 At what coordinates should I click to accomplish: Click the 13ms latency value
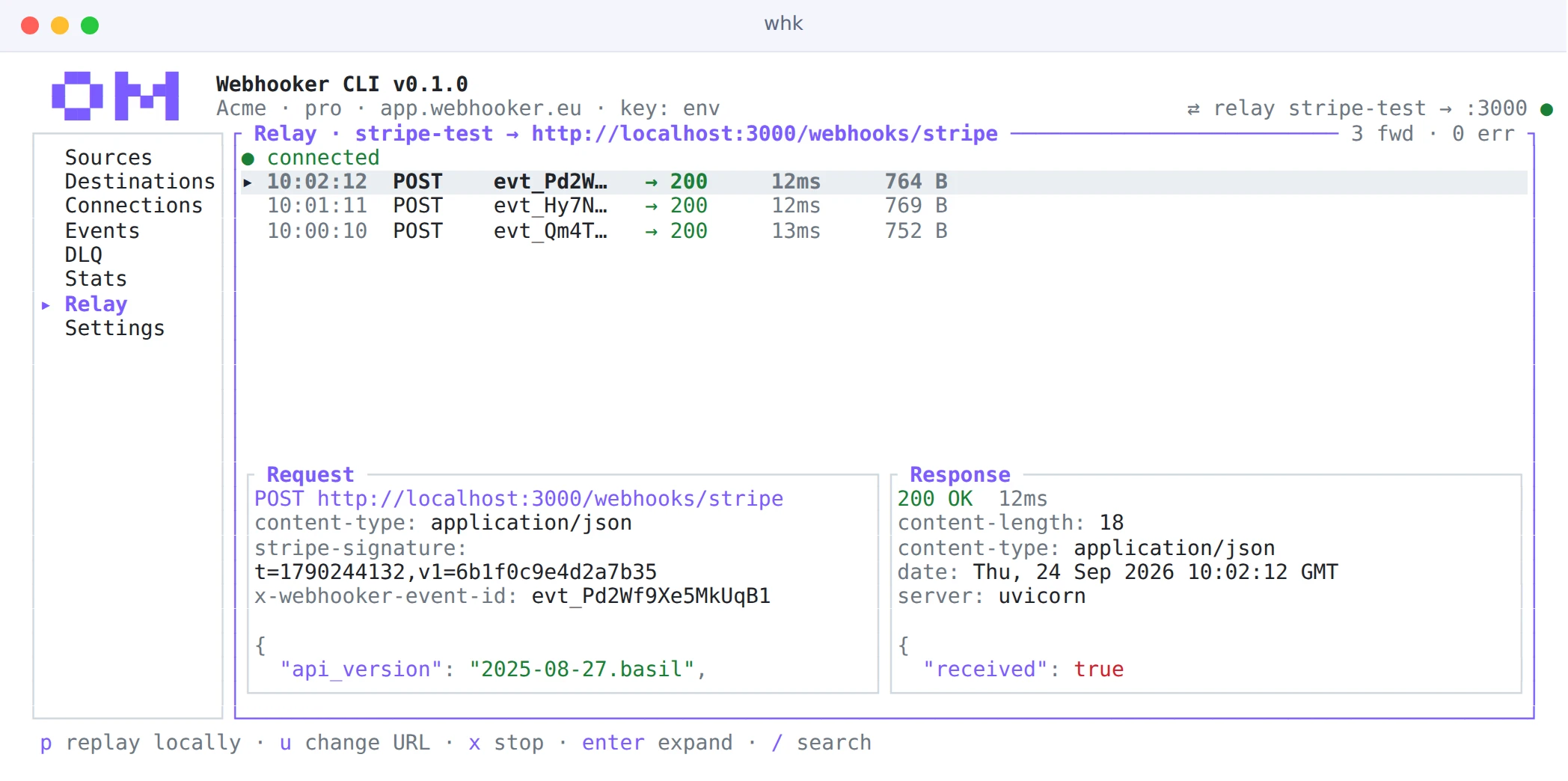pos(796,231)
